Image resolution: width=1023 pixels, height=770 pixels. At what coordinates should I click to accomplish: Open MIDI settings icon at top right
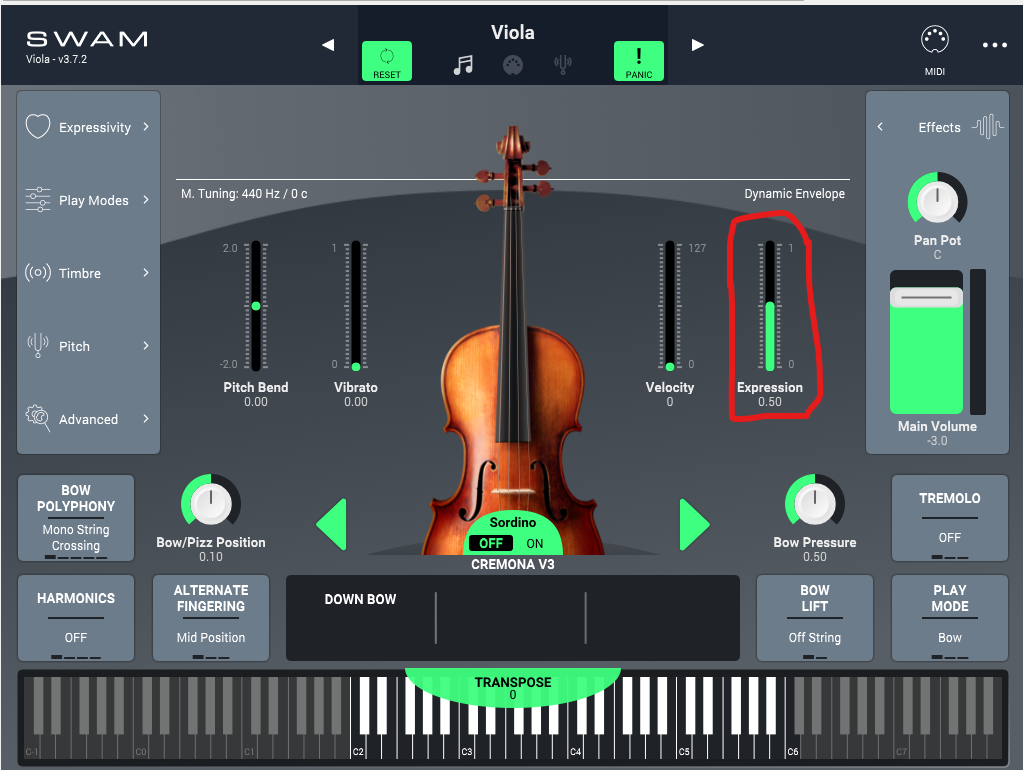pyautogui.click(x=934, y=40)
